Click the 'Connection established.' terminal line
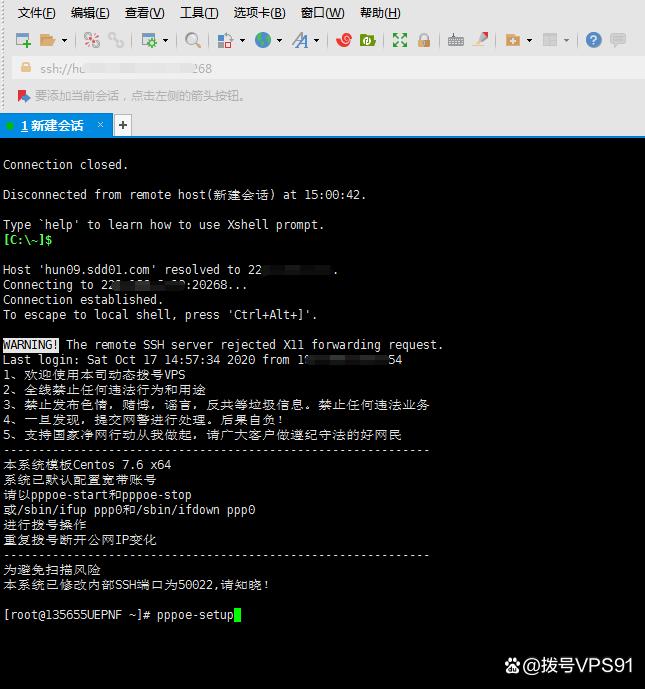The image size is (645, 689). pos(83,300)
